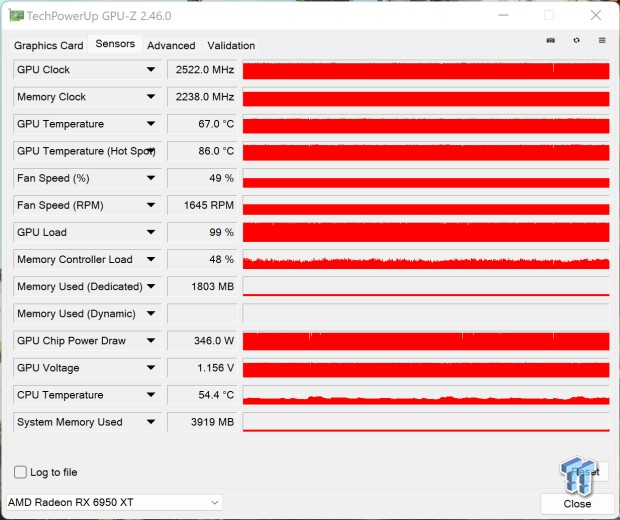Viewport: 620px width, 520px height.
Task: Click the GPU-Z app icon in title bar
Action: [x=16, y=16]
